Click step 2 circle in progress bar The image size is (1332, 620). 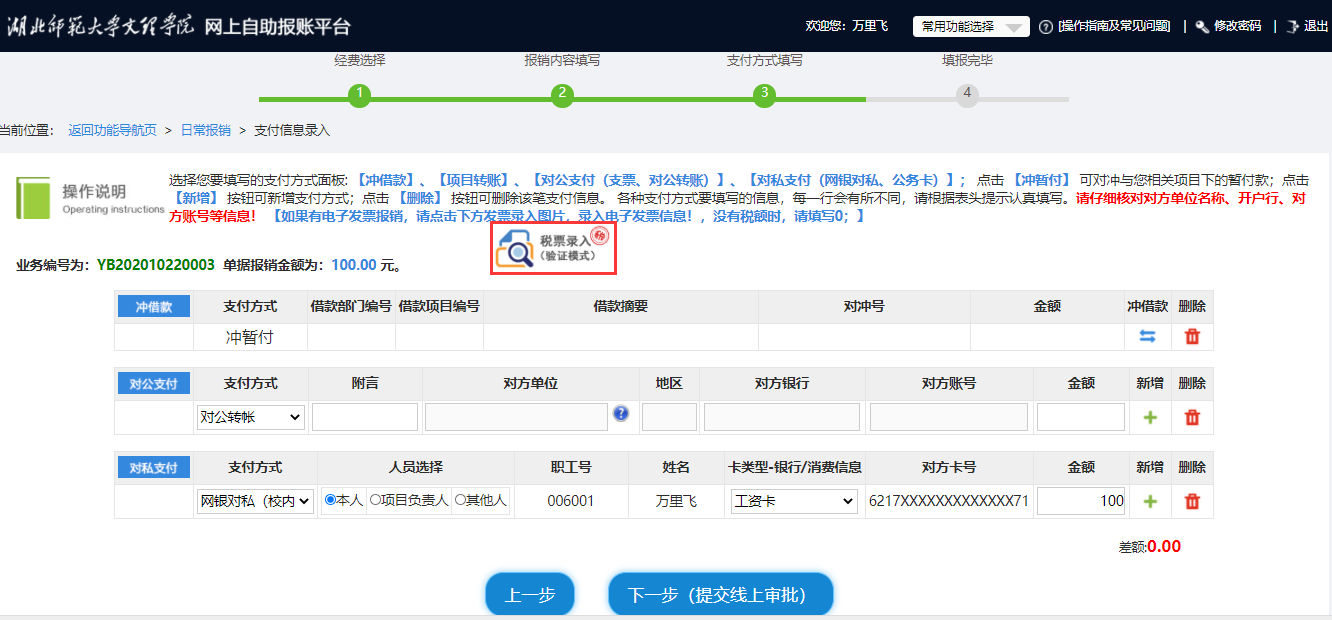point(562,95)
